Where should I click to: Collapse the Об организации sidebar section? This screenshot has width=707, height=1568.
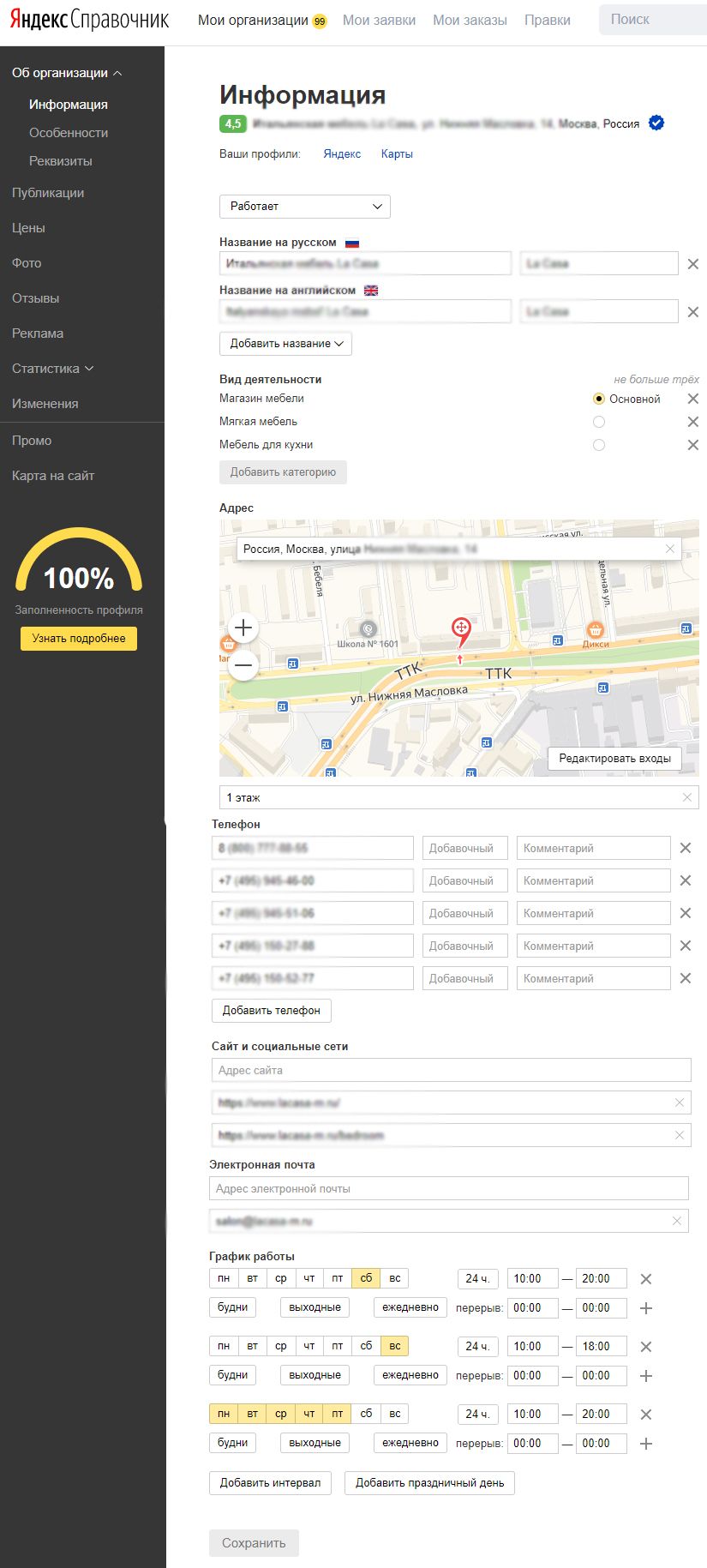point(67,73)
